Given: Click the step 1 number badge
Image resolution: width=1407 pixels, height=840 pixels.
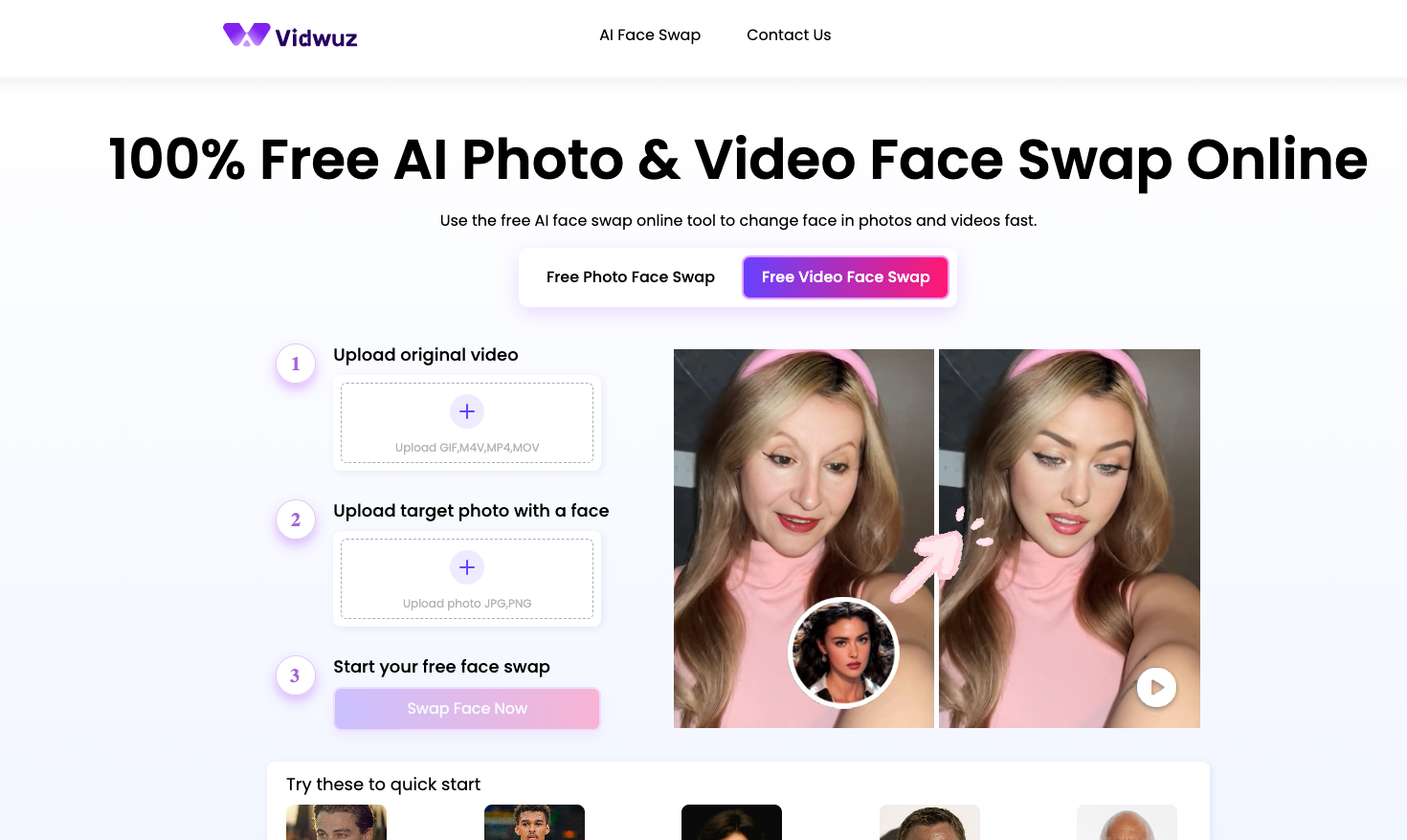Looking at the screenshot, I should [296, 364].
